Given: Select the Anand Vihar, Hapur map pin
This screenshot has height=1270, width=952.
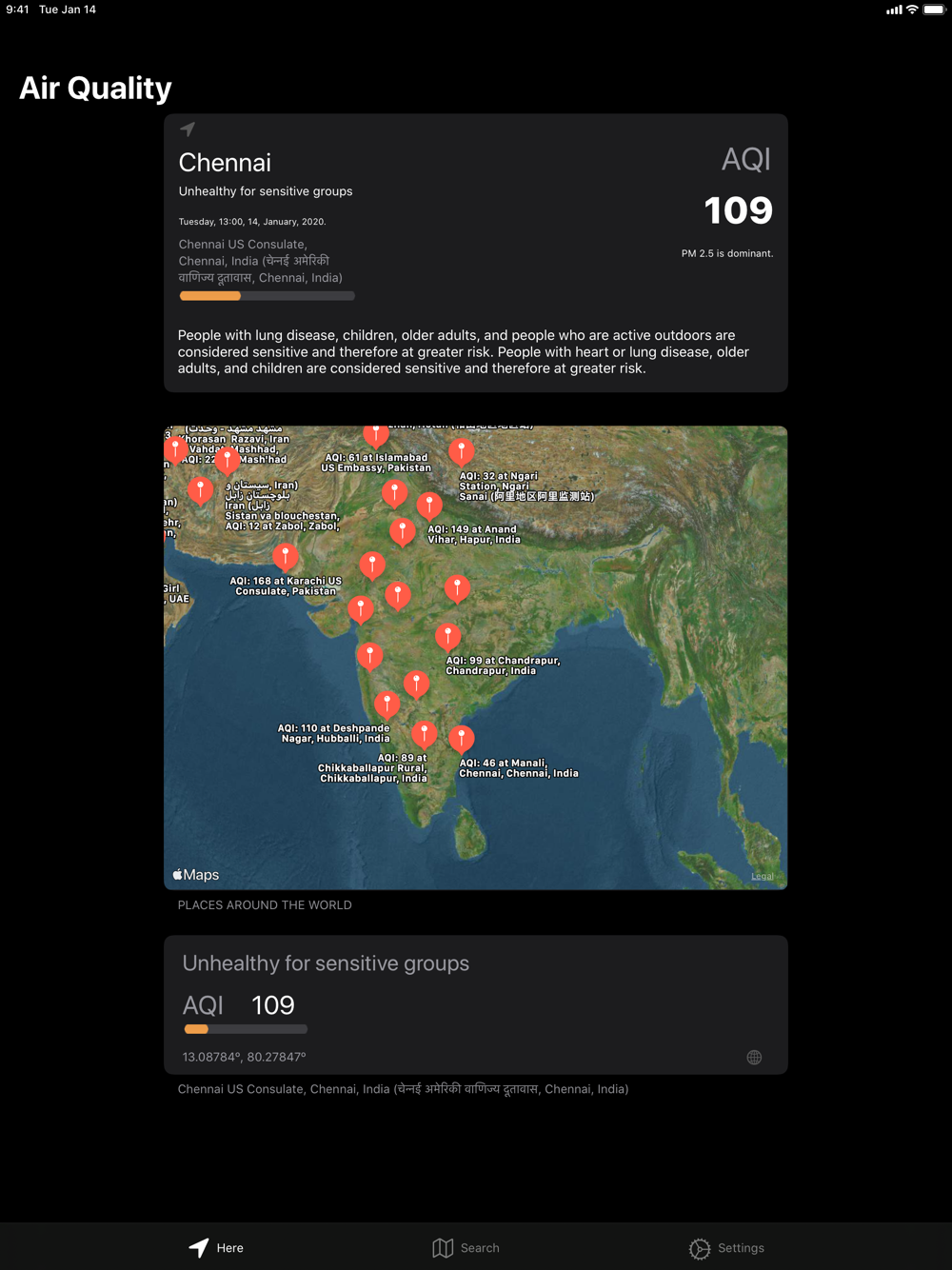Looking at the screenshot, I should tap(429, 505).
